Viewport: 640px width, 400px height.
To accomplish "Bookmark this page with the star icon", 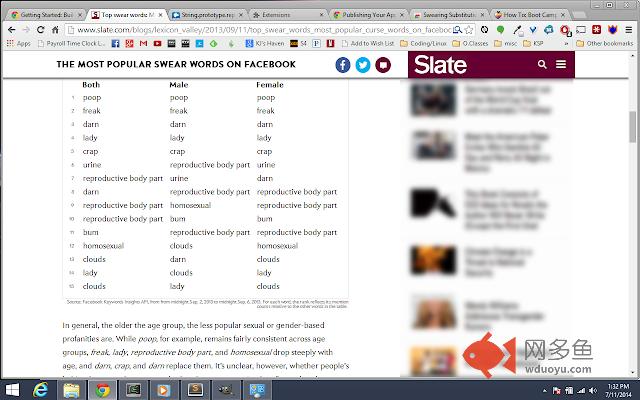I will click(469, 30).
